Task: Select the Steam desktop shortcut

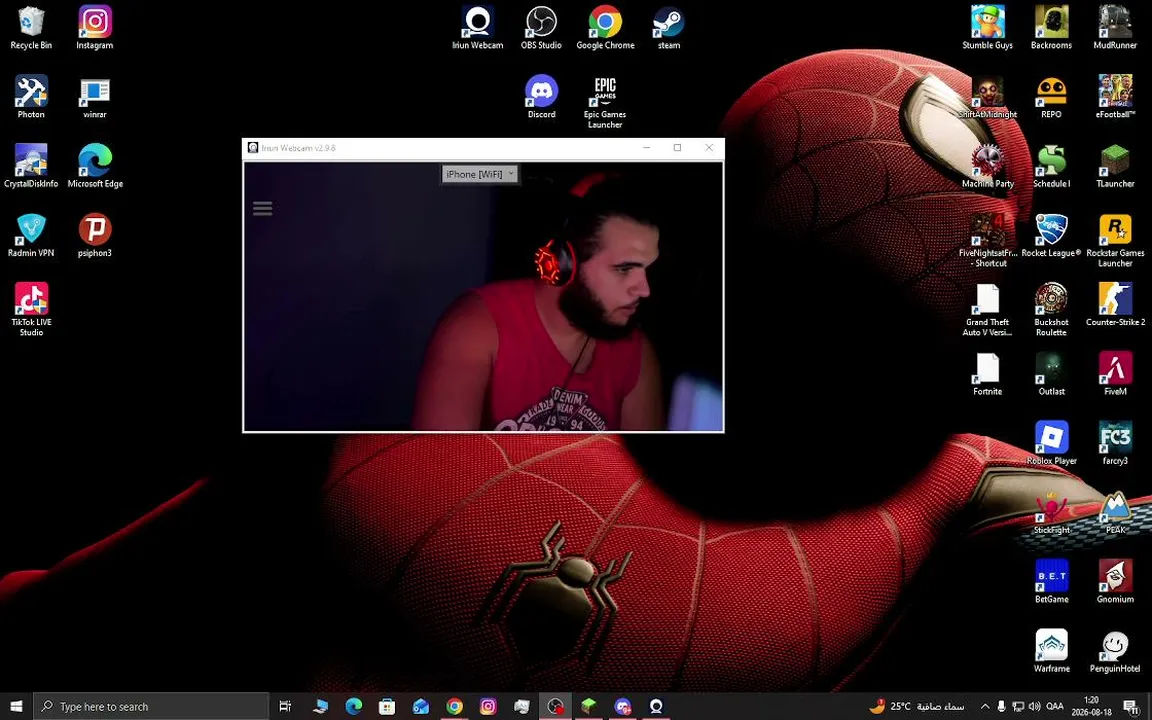Action: 669,28
